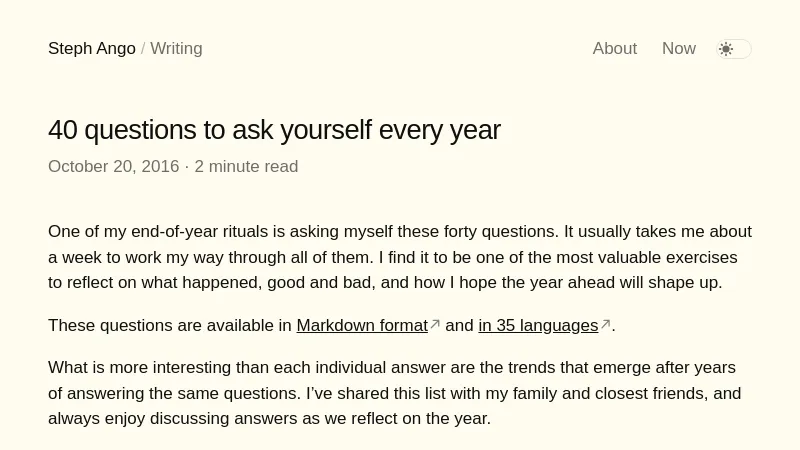Screen dimensions: 800x450
Task: Click the article title heading
Action: tap(274, 130)
